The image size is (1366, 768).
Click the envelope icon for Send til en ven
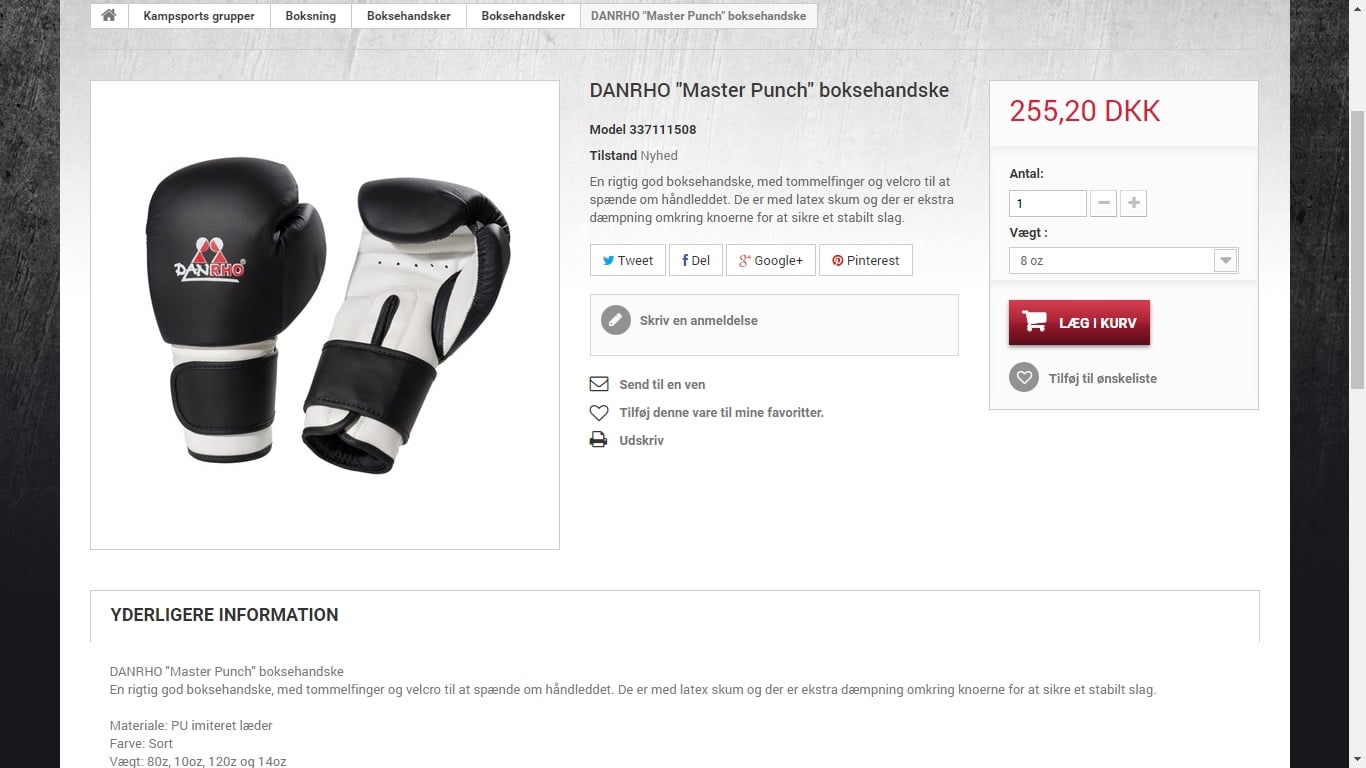pyautogui.click(x=599, y=384)
